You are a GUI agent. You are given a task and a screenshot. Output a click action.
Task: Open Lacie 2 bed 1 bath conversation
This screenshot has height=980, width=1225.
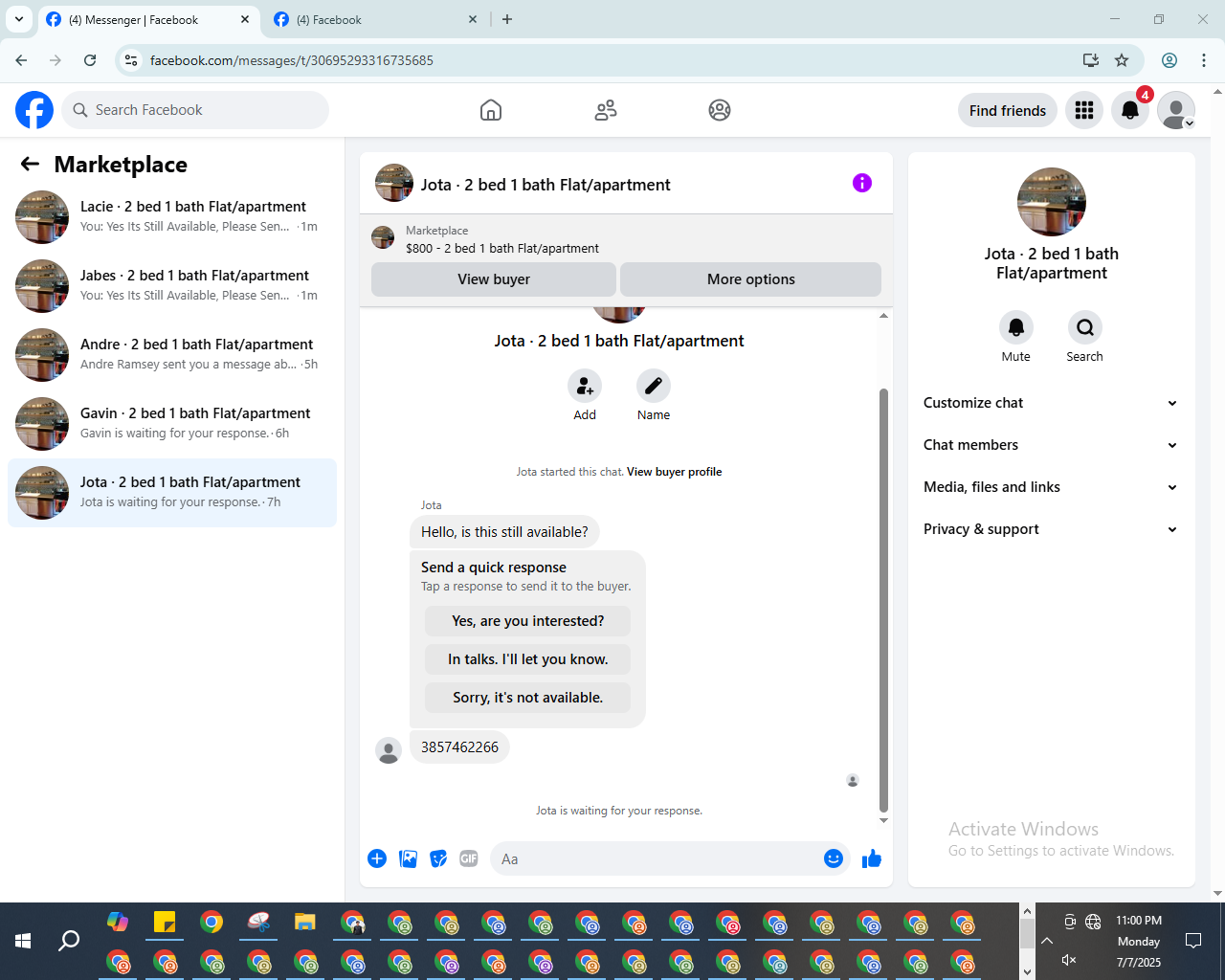tap(172, 217)
